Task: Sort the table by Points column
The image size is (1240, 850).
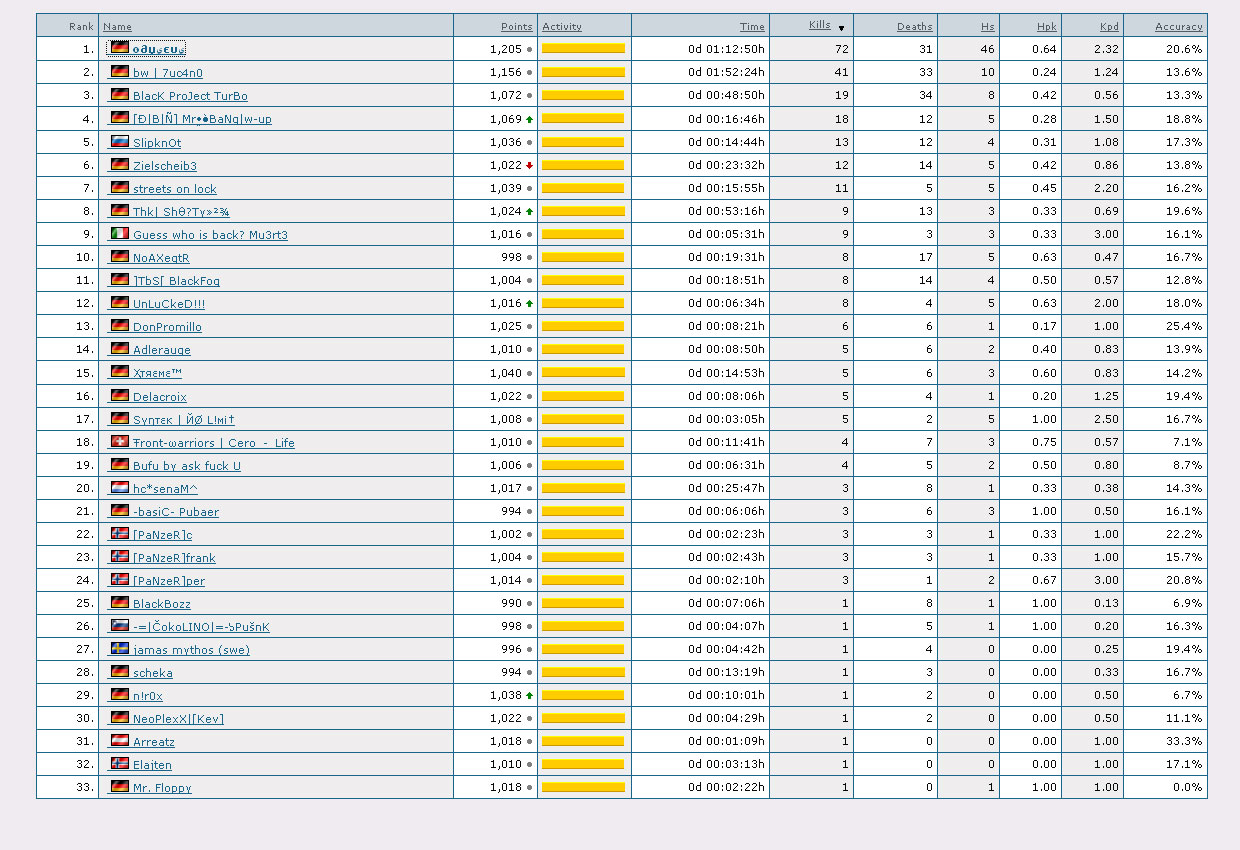Action: coord(516,27)
